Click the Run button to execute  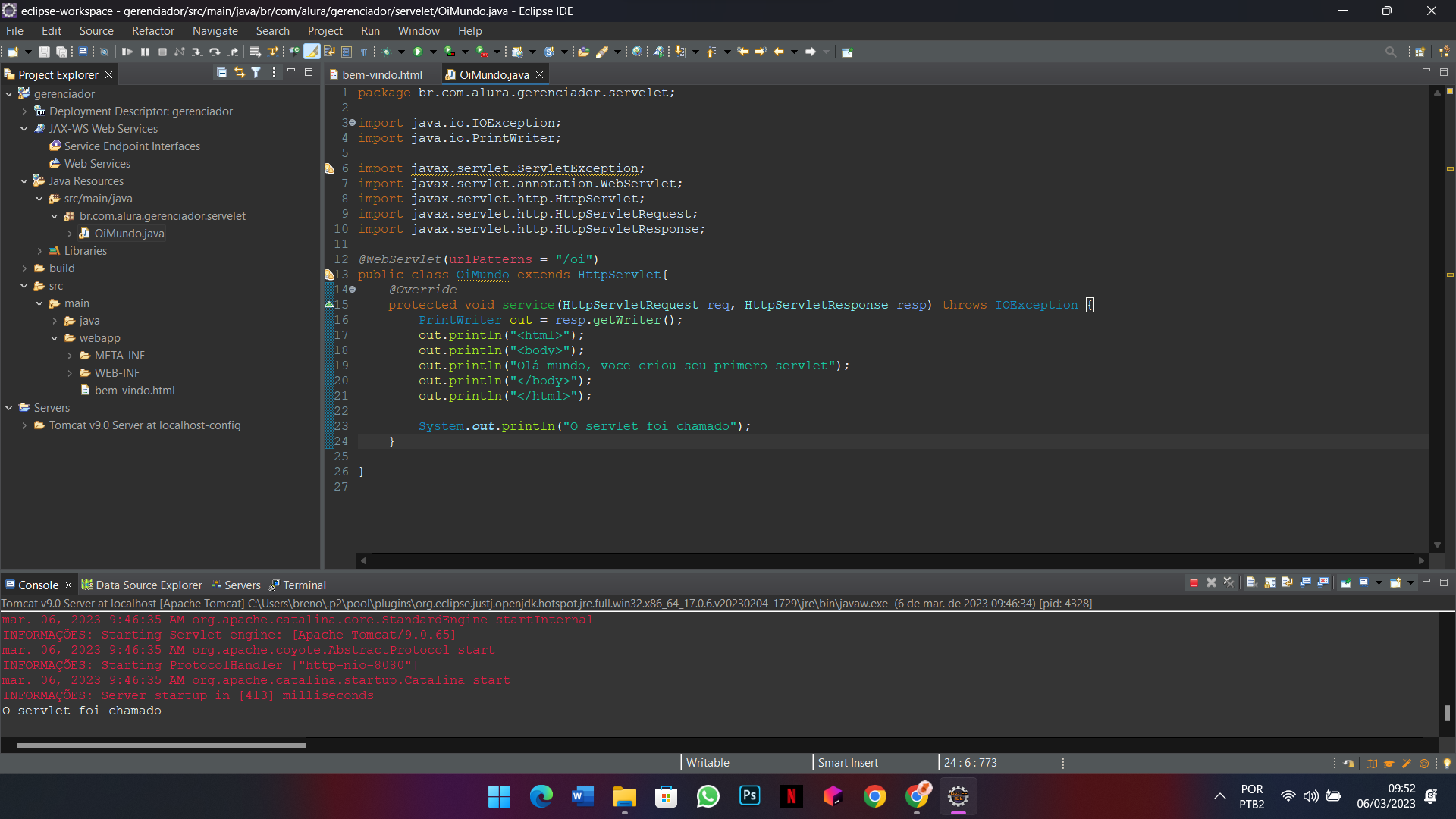418,51
